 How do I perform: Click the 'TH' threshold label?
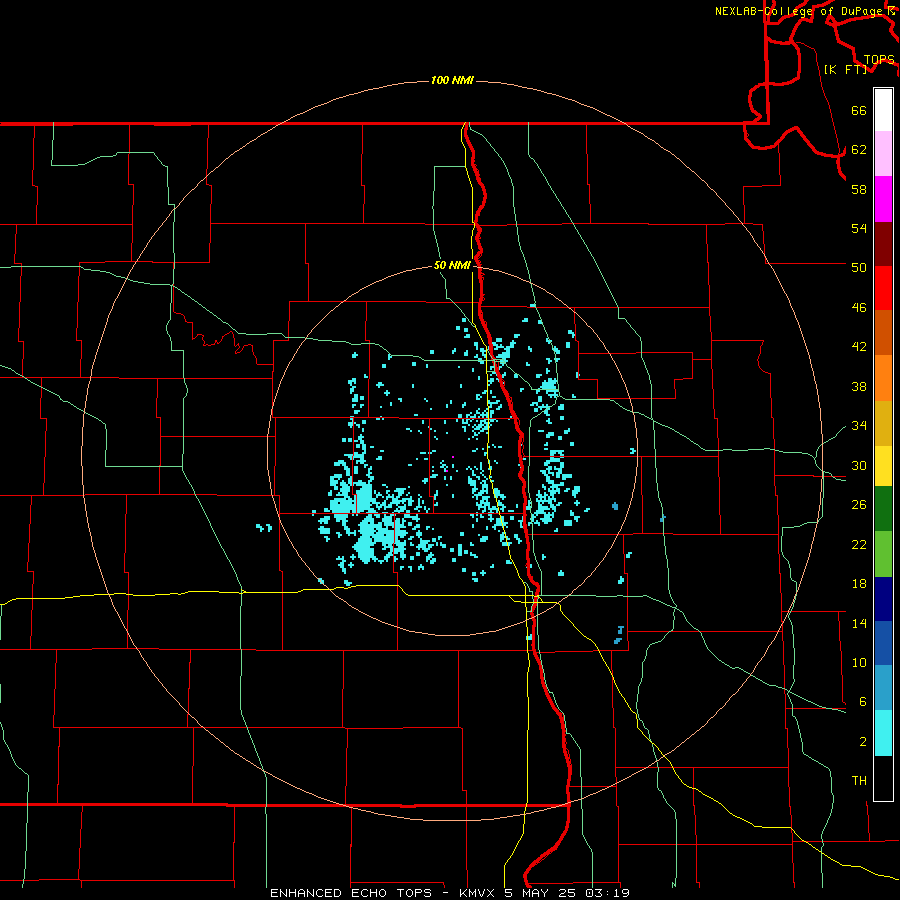pos(859,780)
